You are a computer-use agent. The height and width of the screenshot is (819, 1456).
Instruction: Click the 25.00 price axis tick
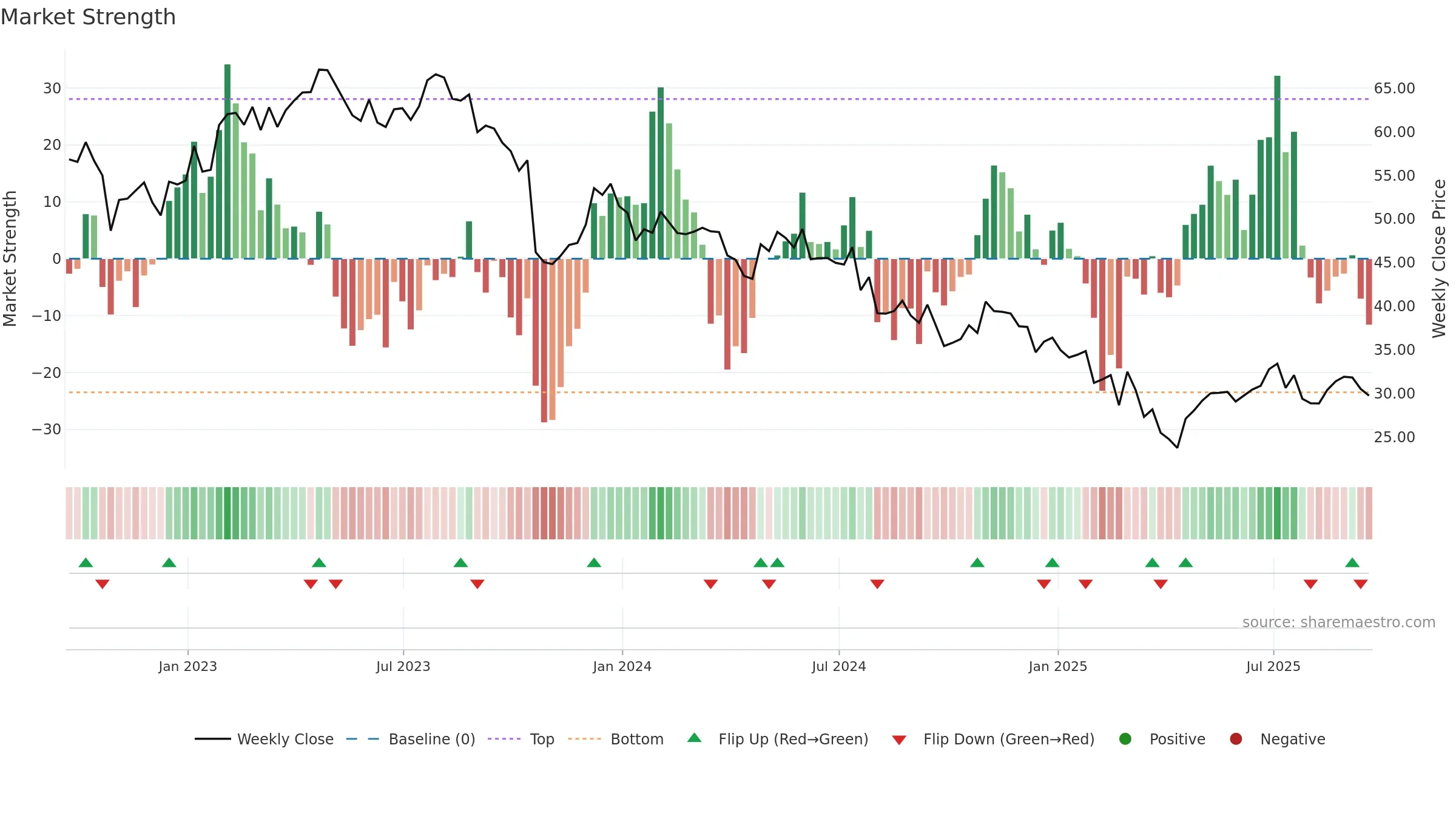point(1394,437)
